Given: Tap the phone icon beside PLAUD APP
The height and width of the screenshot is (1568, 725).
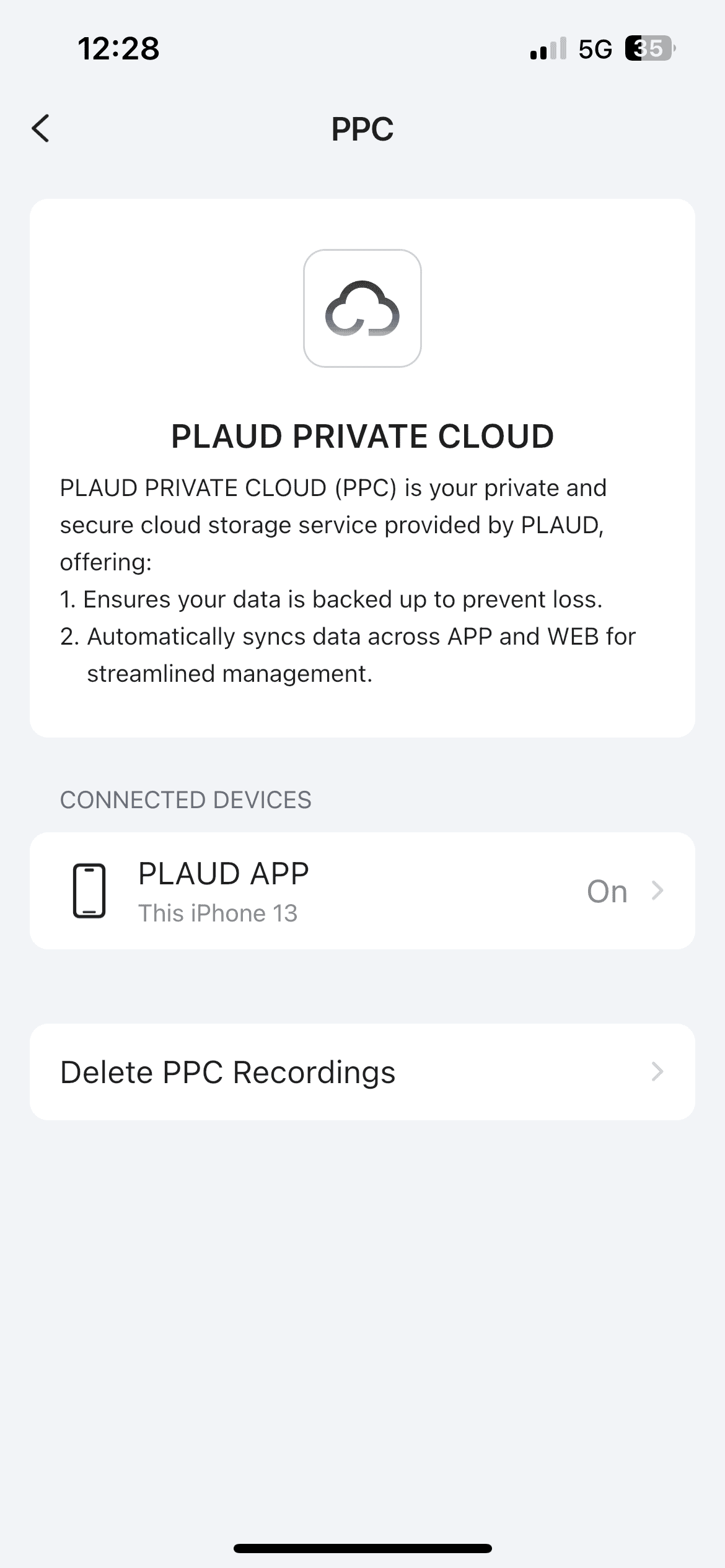Looking at the screenshot, I should 89,891.
